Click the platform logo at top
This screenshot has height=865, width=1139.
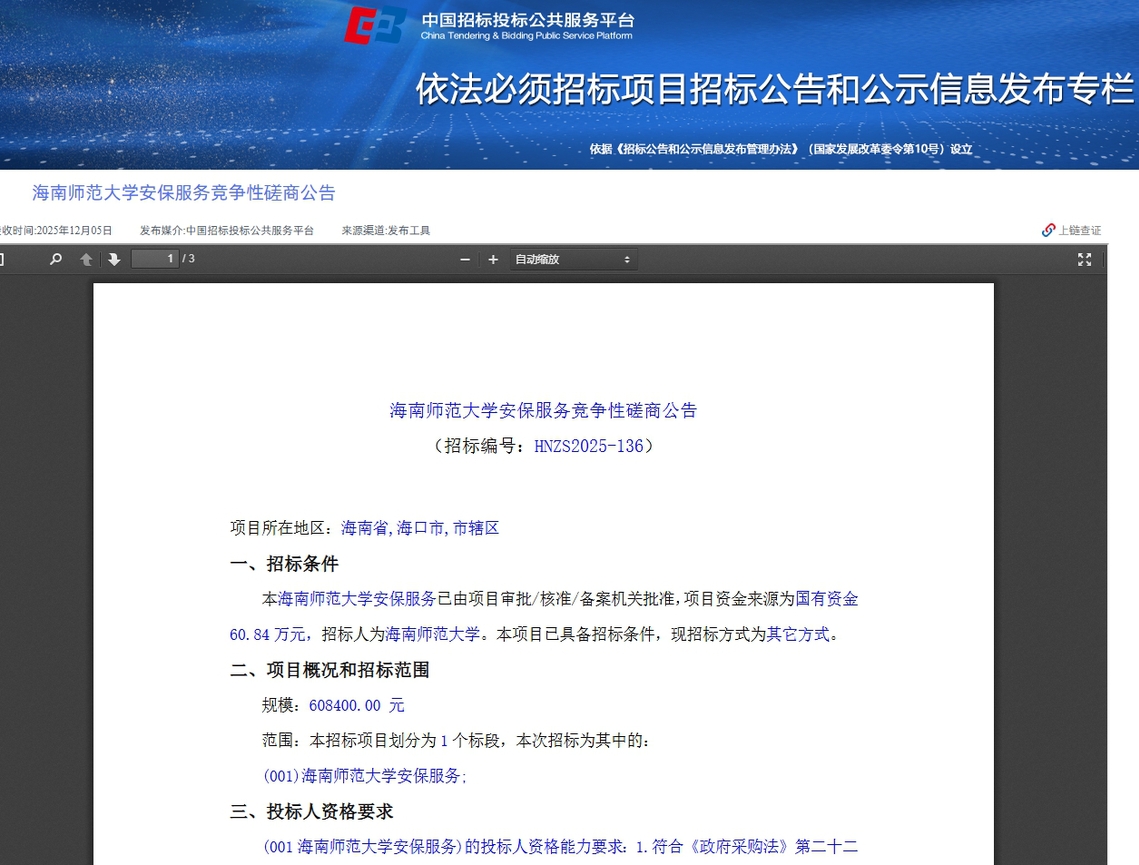375,24
